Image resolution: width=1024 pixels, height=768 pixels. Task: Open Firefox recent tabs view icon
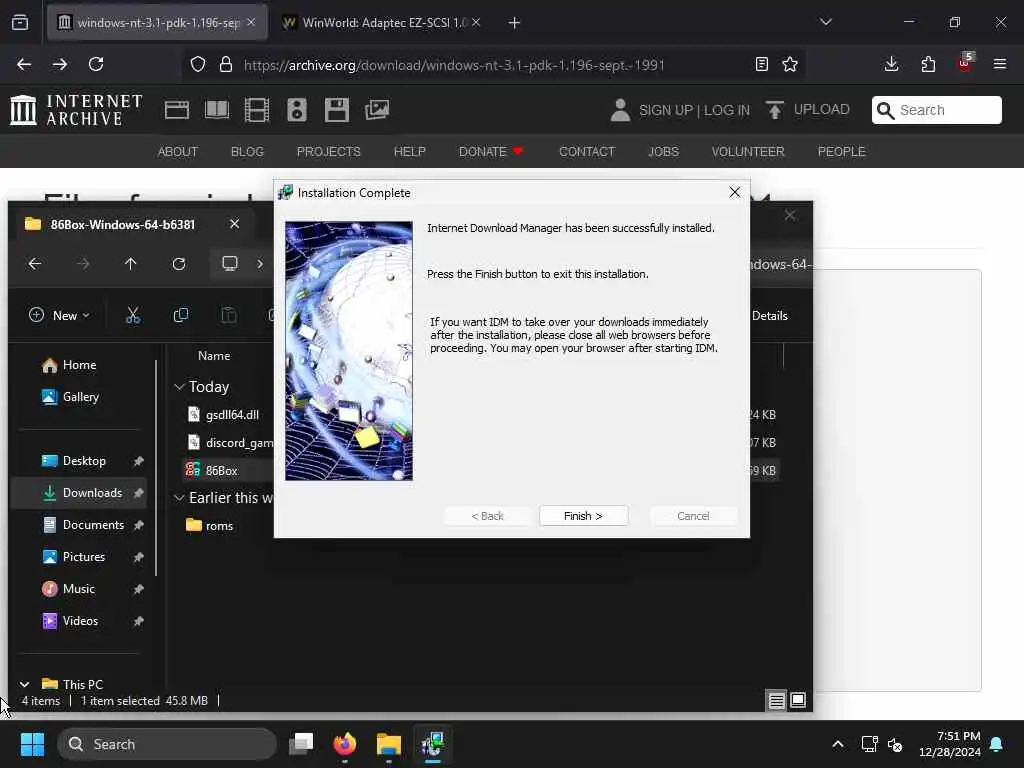point(20,22)
